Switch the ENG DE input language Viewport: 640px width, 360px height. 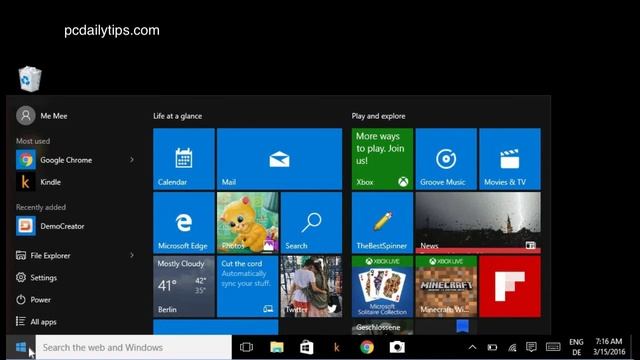[x=576, y=347]
